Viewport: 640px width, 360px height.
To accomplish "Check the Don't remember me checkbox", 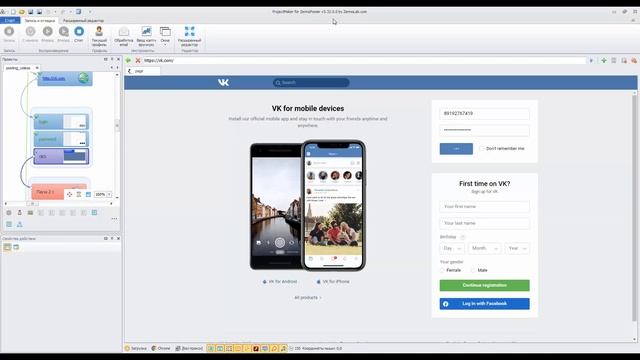I will tap(482, 149).
